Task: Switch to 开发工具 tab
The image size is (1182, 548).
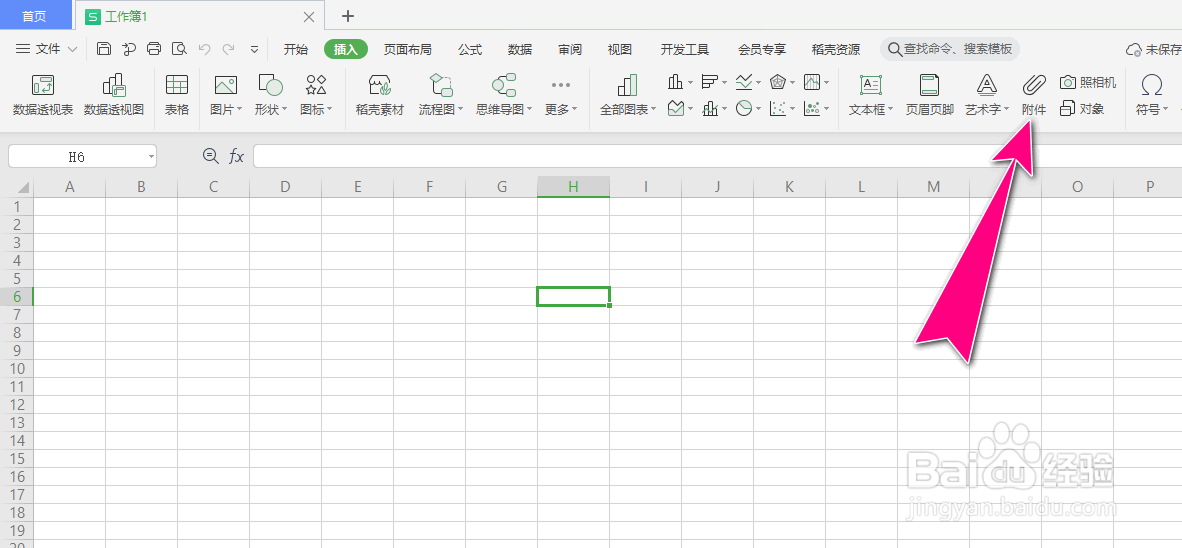Action: click(x=685, y=50)
